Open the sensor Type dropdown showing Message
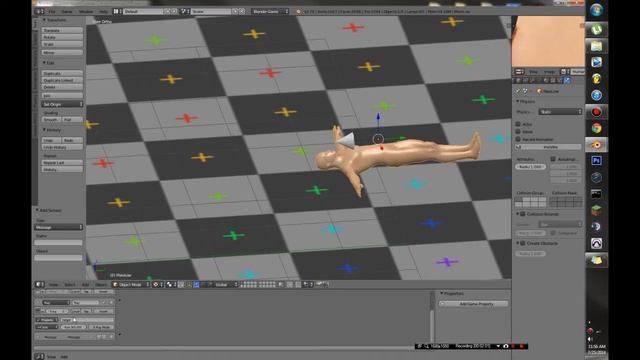Image resolution: width=640 pixels, height=360 pixels. pyautogui.click(x=58, y=227)
